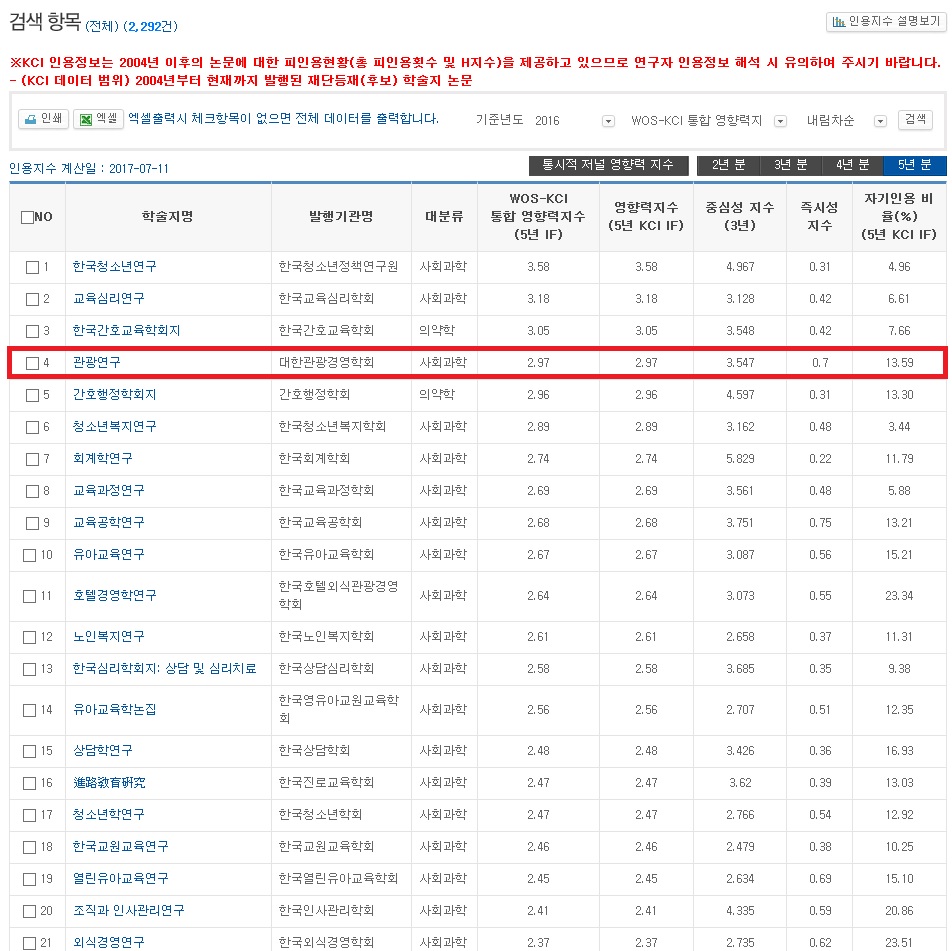Check the box for row 7 회계학연구
This screenshot has width=952, height=951.
(x=32, y=459)
